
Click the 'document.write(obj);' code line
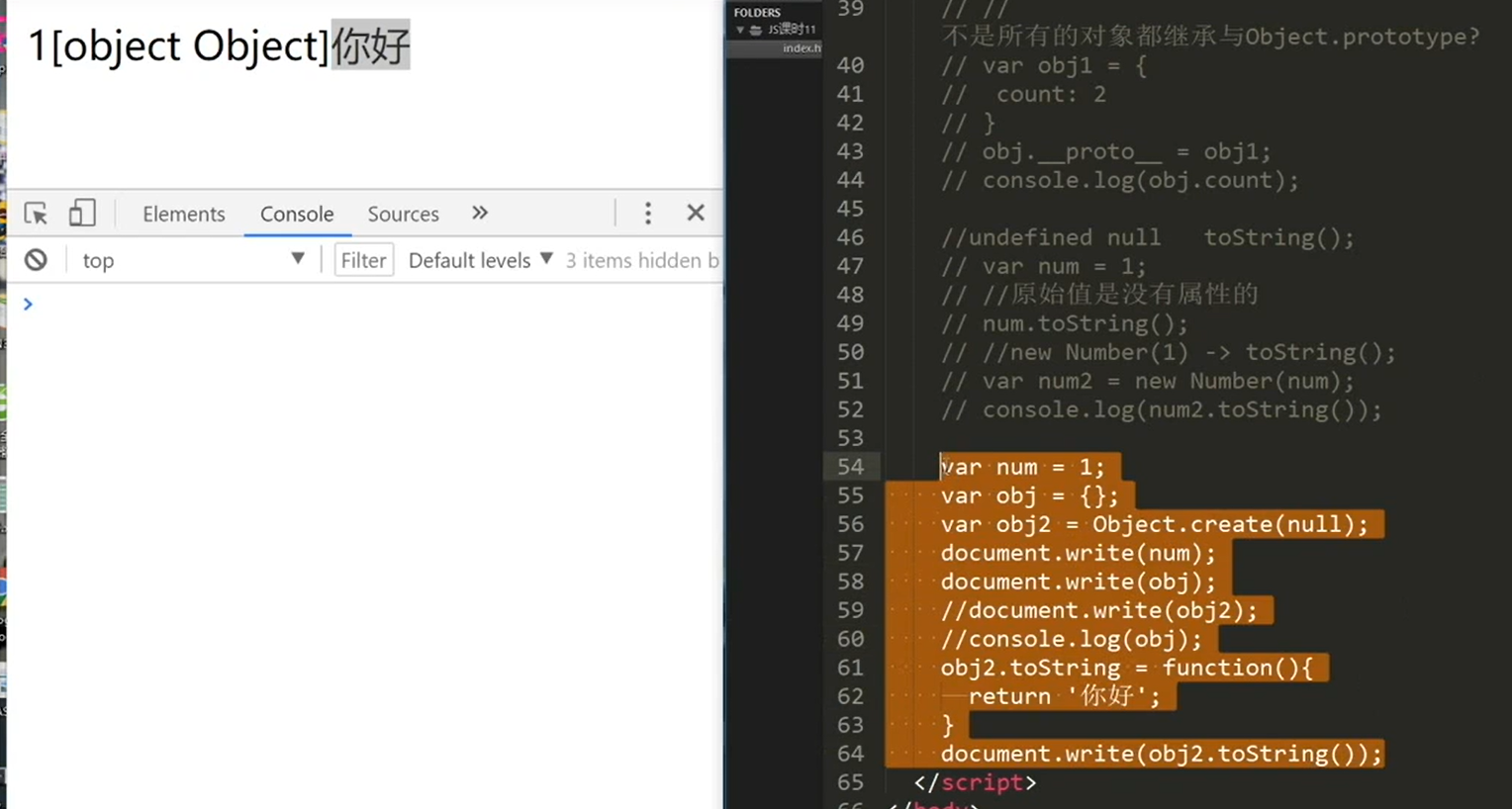click(1078, 582)
